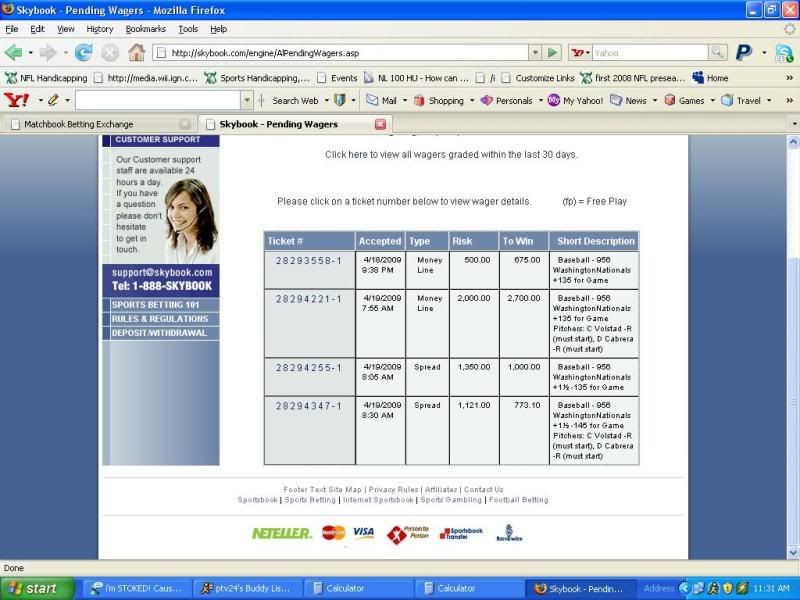Screen dimensions: 800x600
Task: Expand the Yahoo toolbar search box dropdown
Action: click(x=247, y=101)
